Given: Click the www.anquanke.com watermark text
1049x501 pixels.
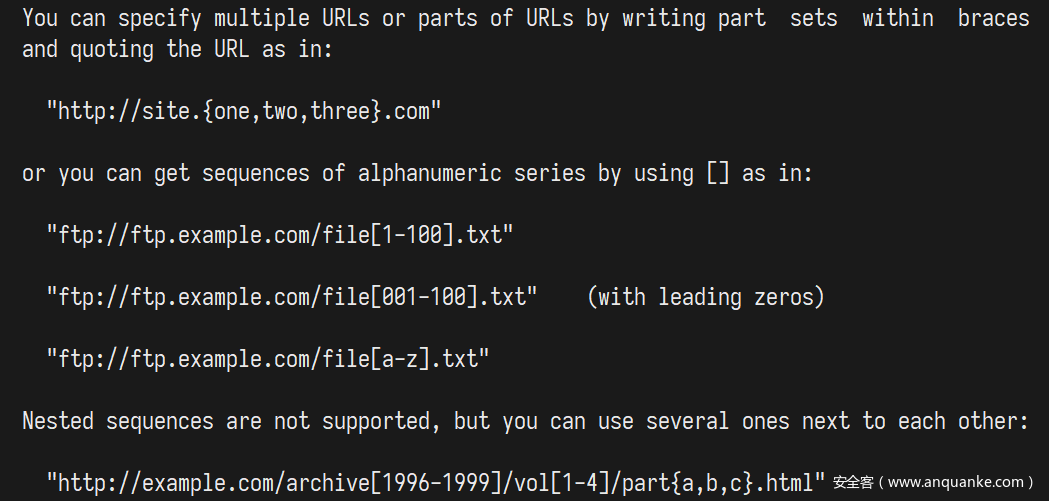Looking at the screenshot, I should [932, 483].
